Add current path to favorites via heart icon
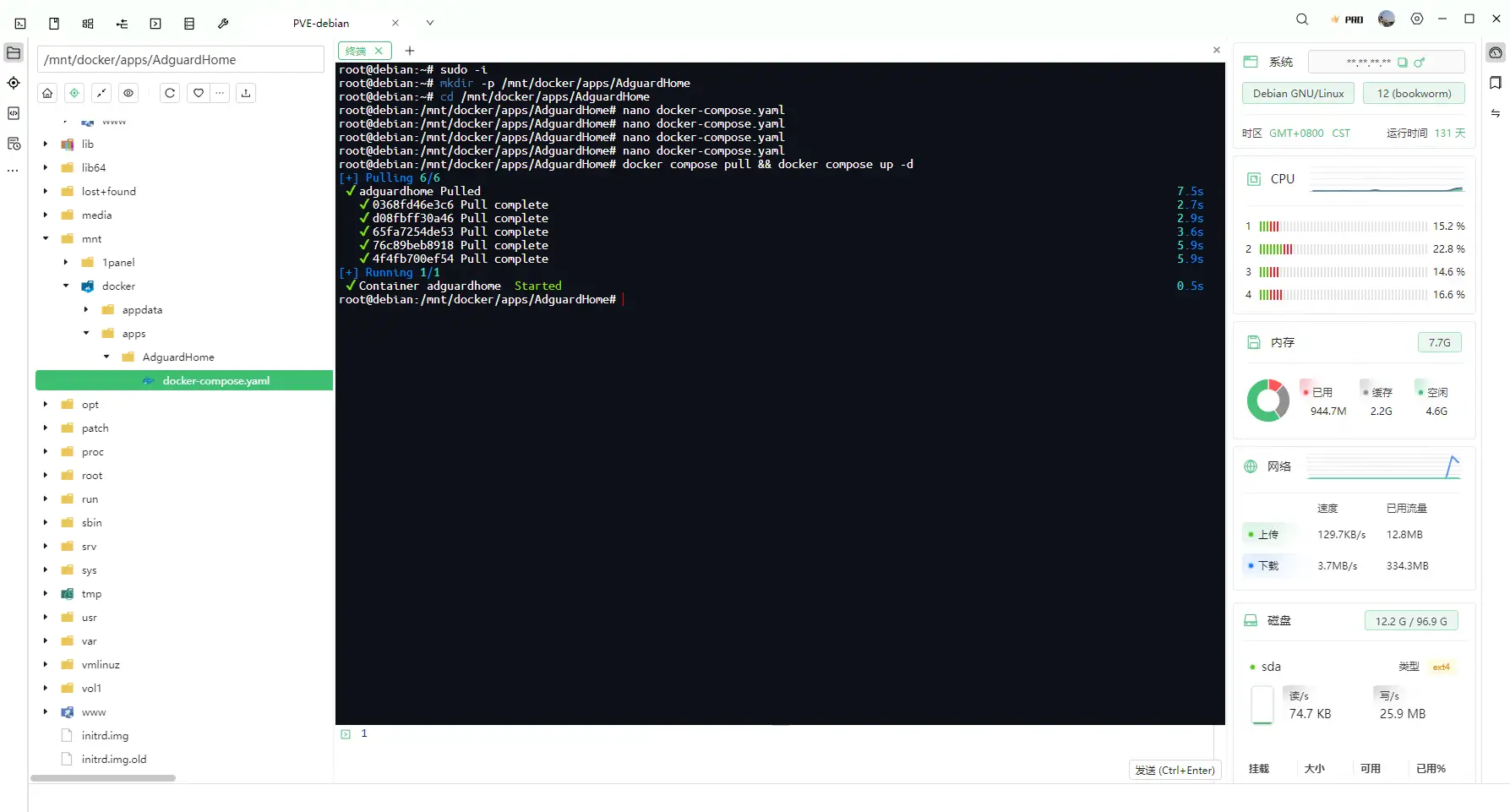The width and height of the screenshot is (1510, 812). [197, 93]
